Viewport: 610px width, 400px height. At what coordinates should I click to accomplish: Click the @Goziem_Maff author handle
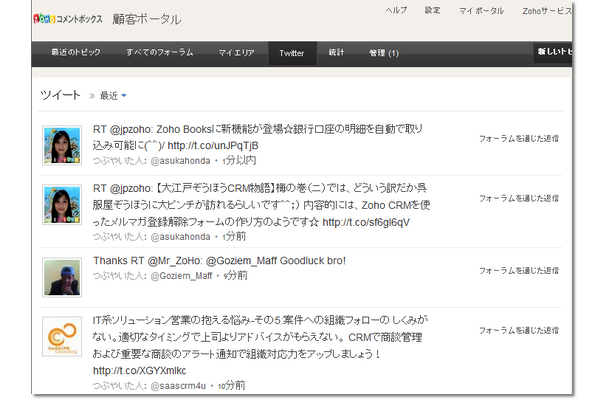181,276
